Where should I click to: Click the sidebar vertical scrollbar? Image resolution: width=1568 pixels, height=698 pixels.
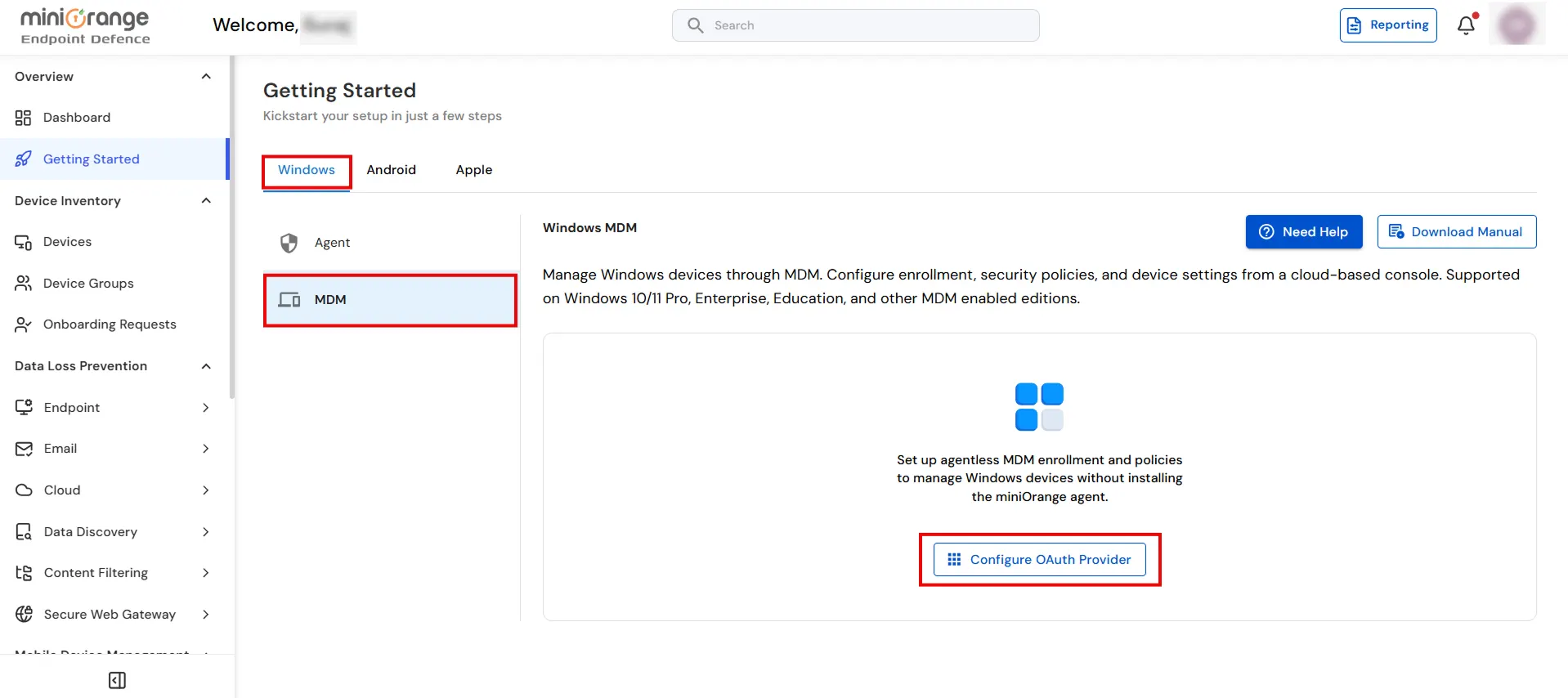(232, 227)
